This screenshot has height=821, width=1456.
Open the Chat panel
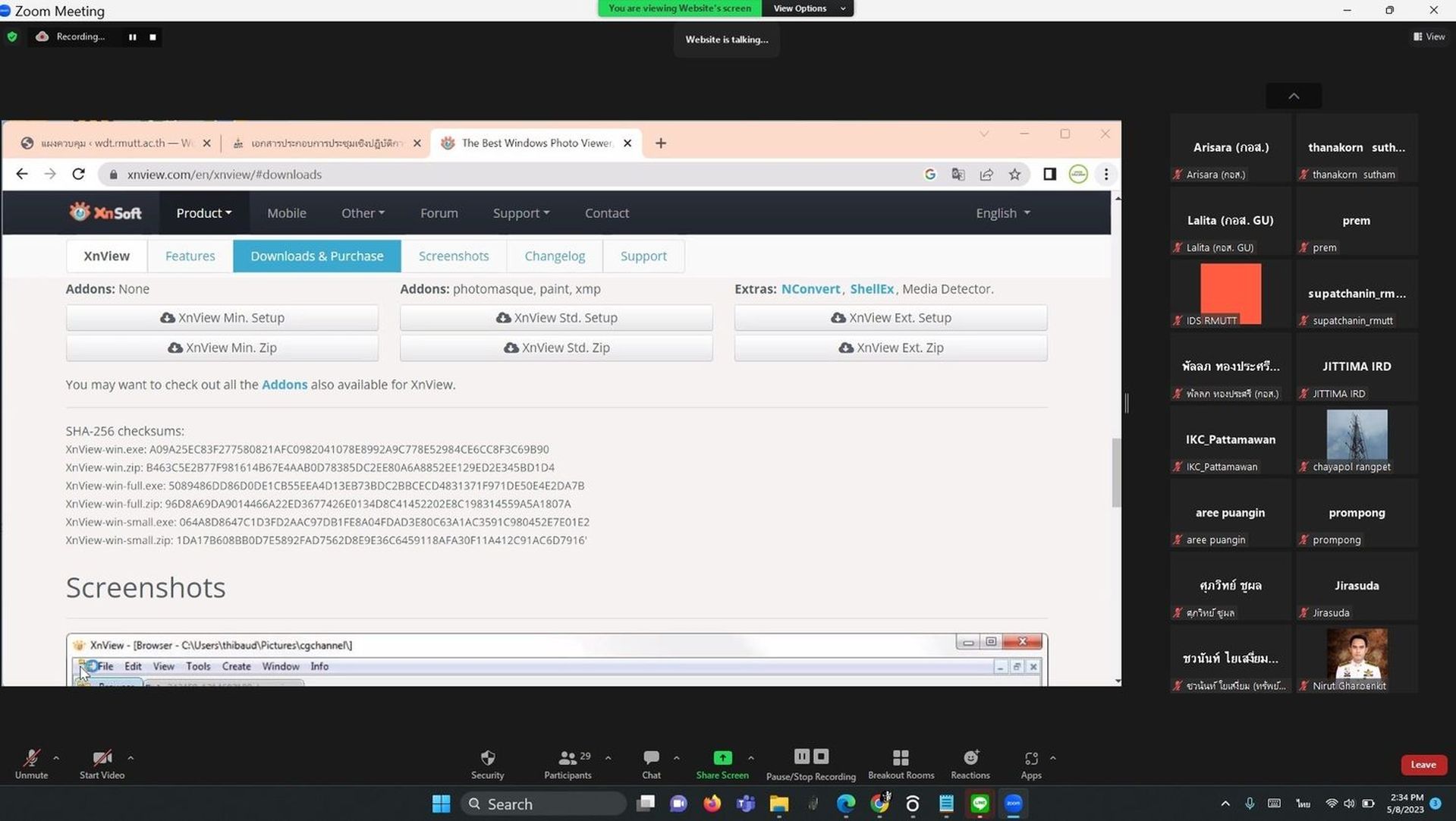651,764
